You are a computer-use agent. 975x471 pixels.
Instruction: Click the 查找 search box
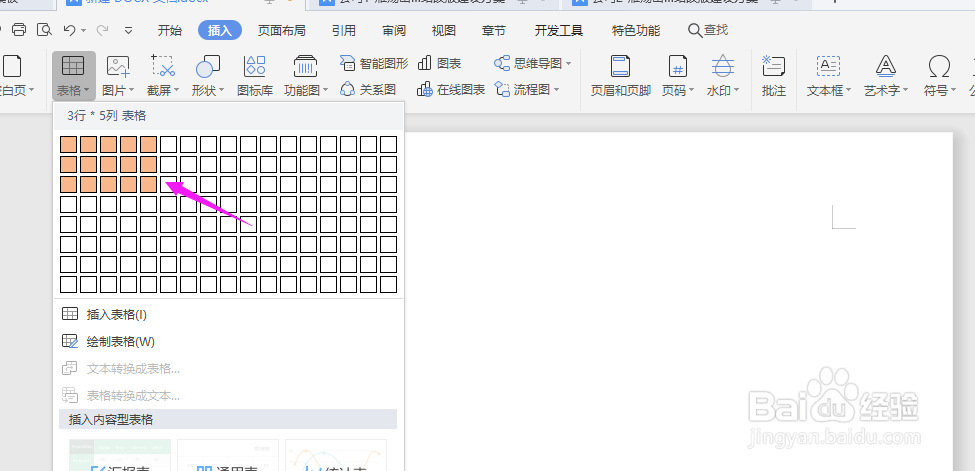pyautogui.click(x=708, y=29)
